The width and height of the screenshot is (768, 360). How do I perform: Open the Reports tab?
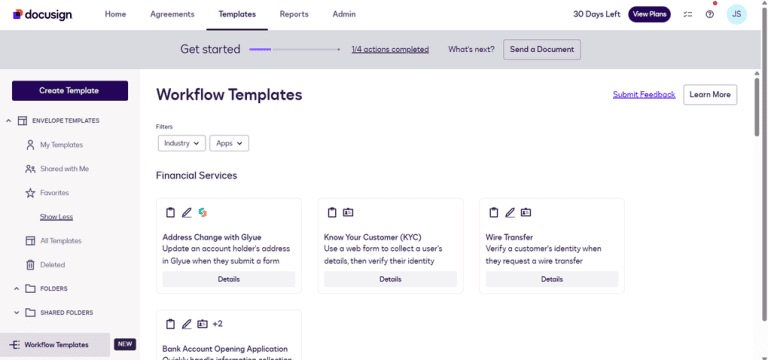click(x=294, y=14)
